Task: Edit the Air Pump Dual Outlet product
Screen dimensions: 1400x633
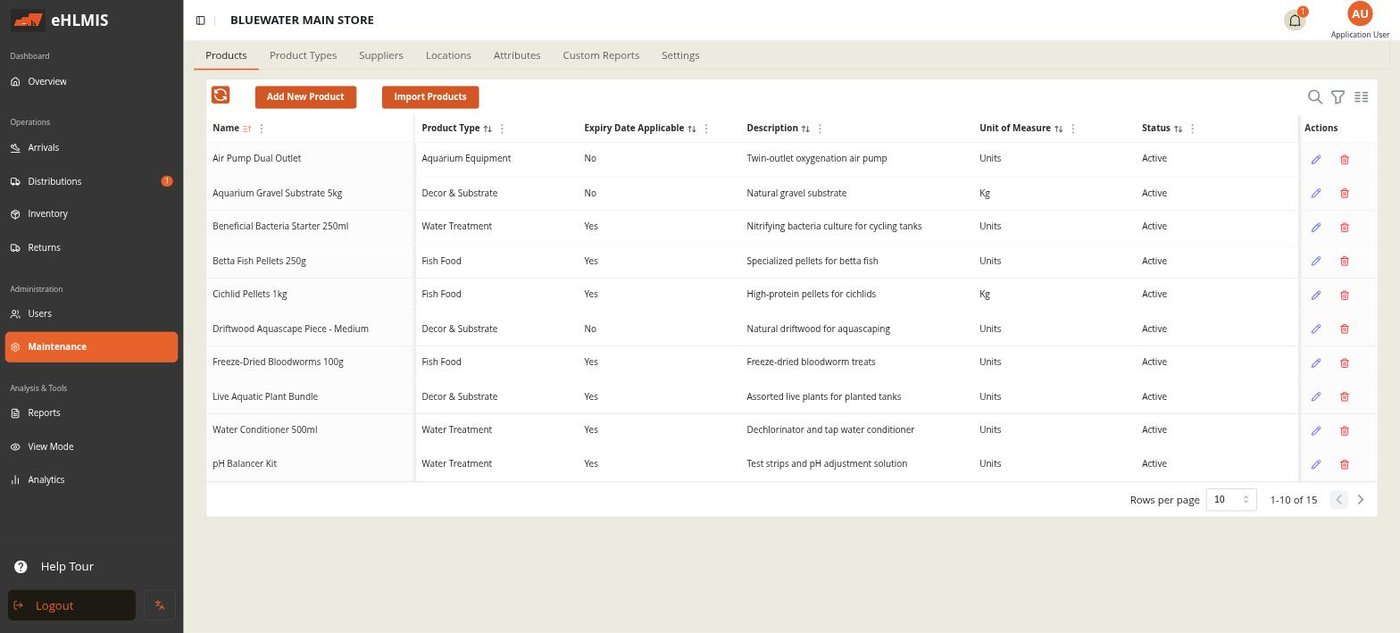Action: (1316, 159)
